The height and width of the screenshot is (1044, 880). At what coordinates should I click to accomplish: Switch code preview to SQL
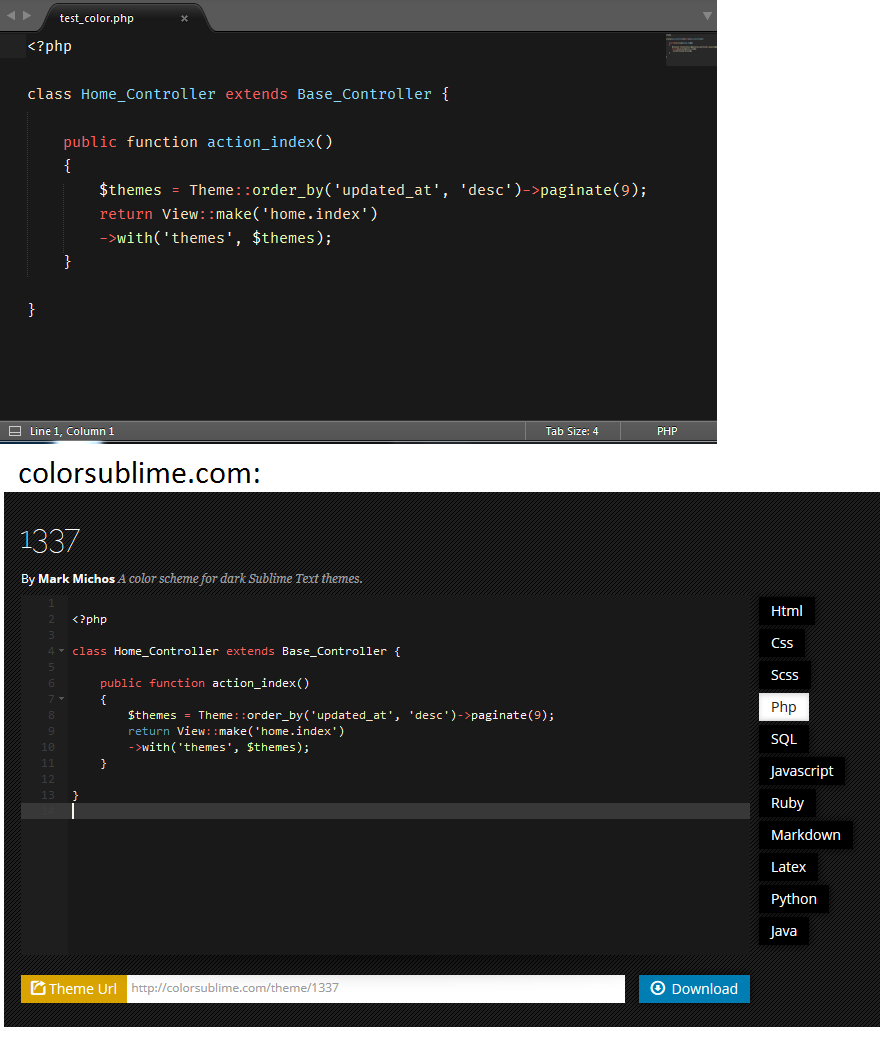point(783,738)
